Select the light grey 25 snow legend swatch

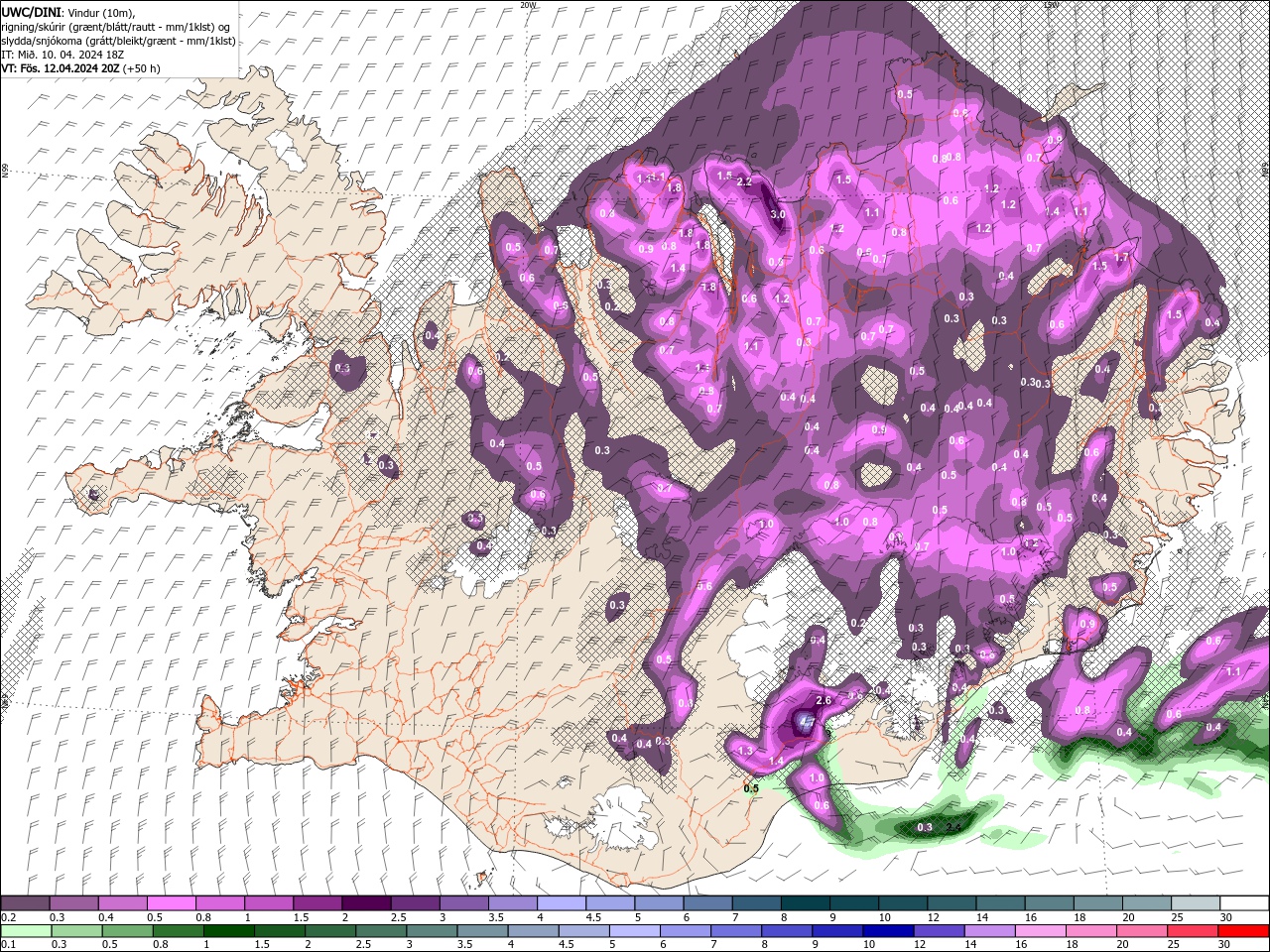(1196, 903)
